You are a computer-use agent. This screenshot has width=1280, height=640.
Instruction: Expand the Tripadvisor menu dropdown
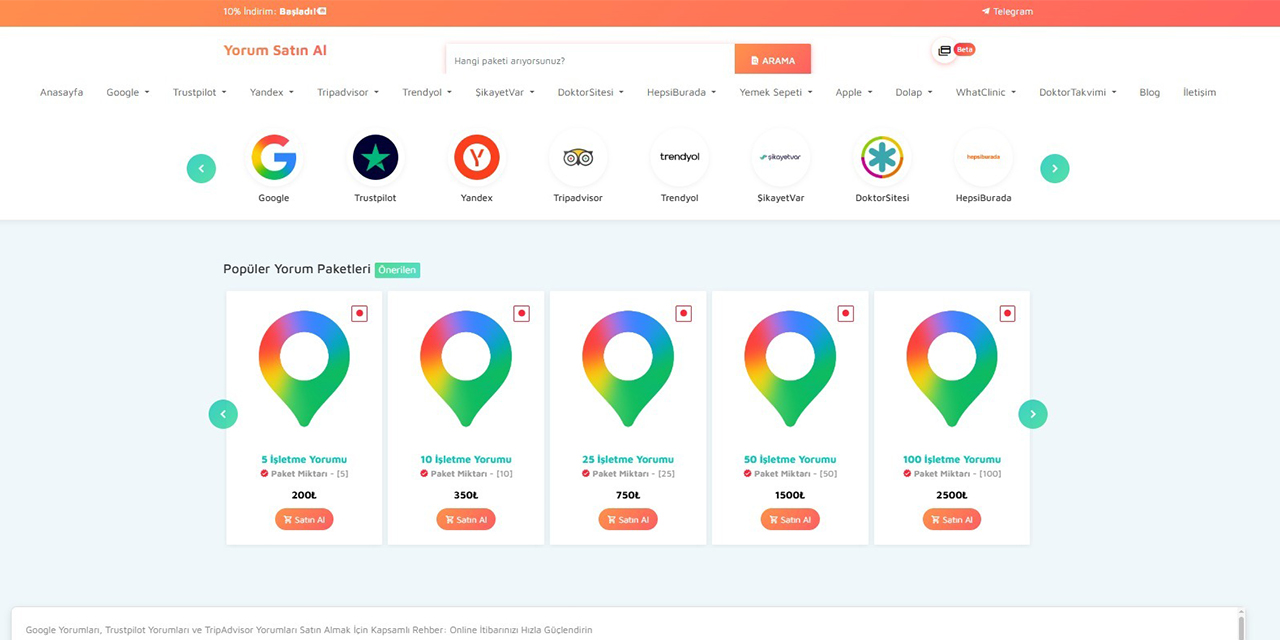(x=348, y=92)
